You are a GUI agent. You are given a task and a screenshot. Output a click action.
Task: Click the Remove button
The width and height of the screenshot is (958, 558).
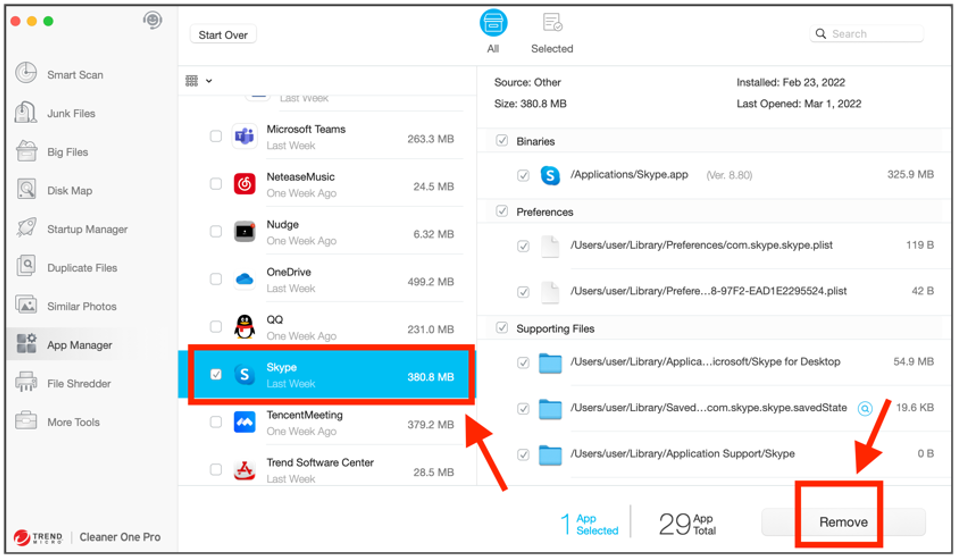(843, 522)
